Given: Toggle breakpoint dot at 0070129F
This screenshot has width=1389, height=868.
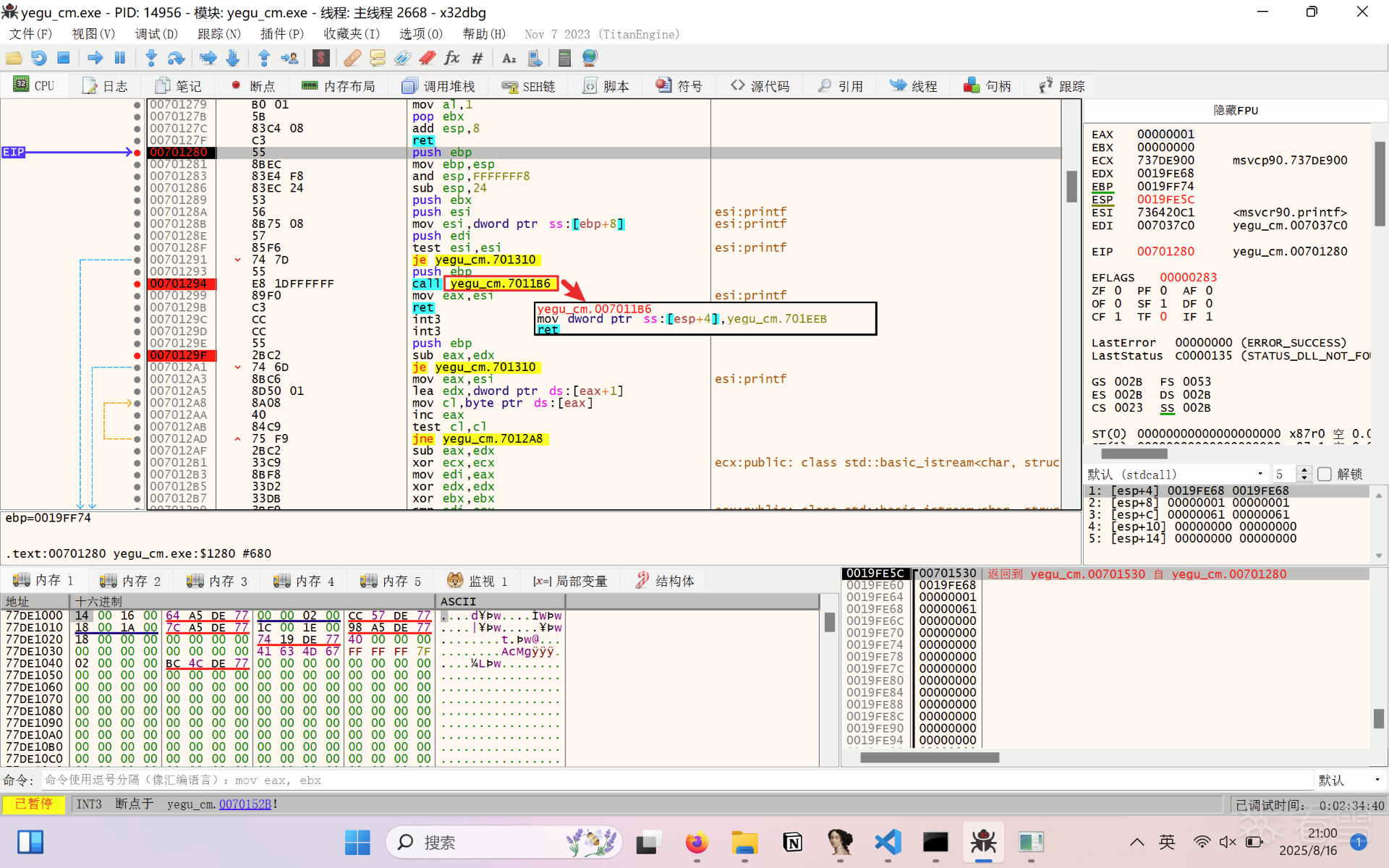Looking at the screenshot, I should (137, 355).
